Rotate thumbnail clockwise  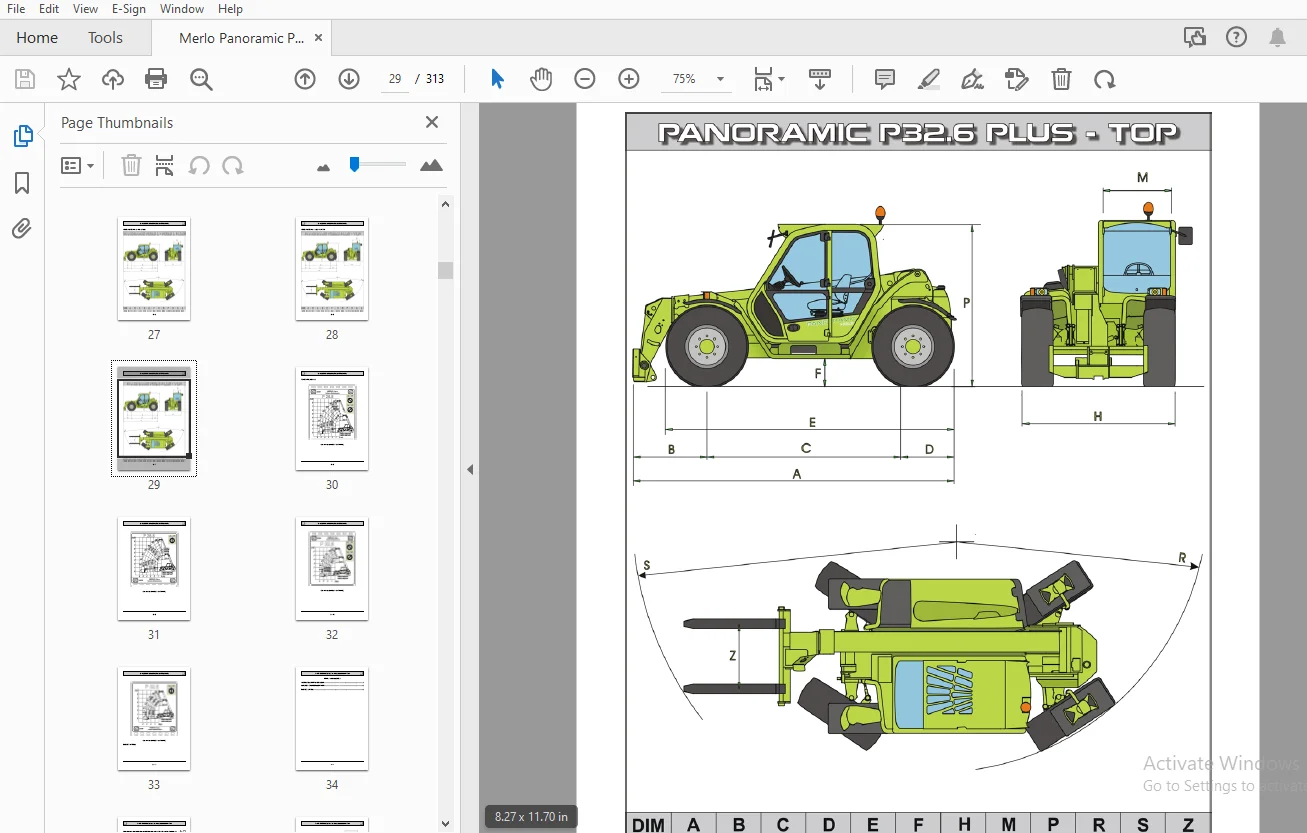pyautogui.click(x=233, y=165)
